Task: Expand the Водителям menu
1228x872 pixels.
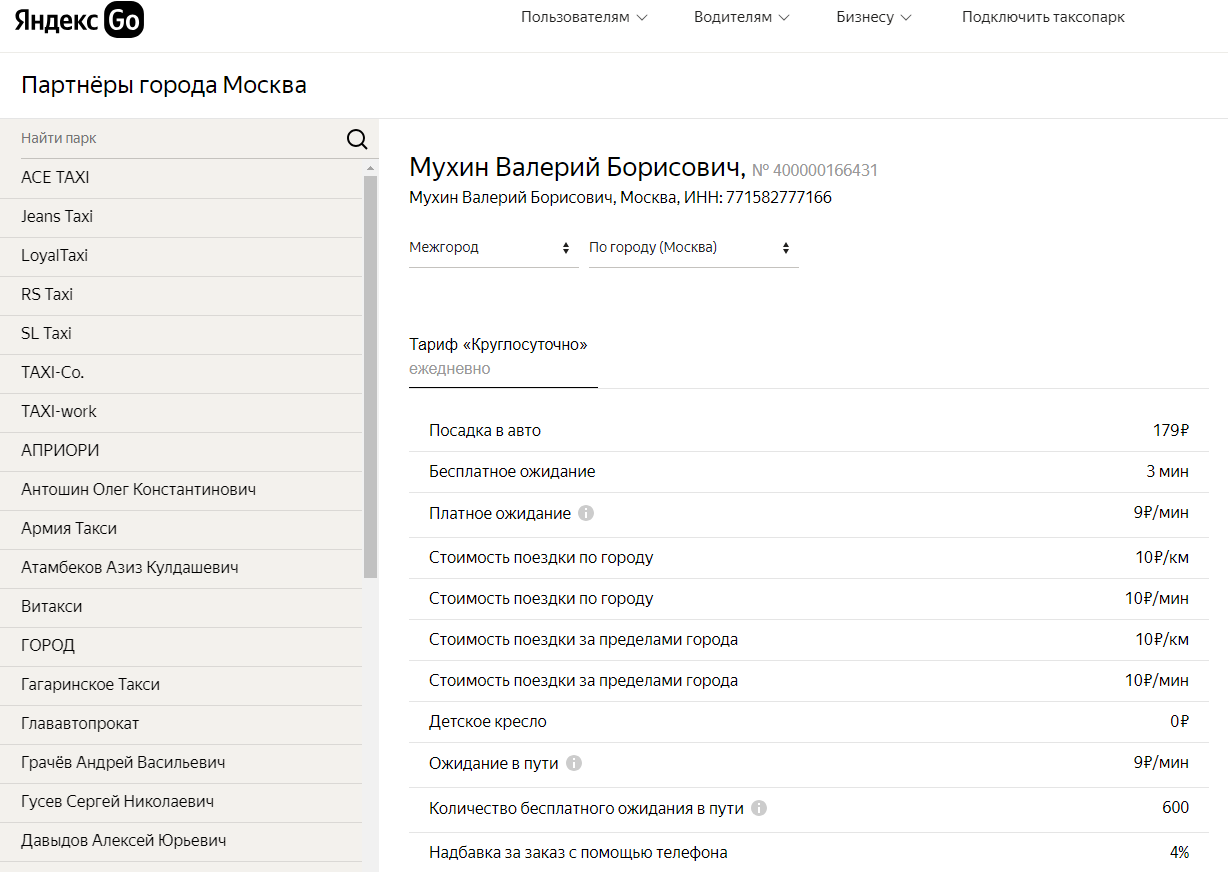Action: [742, 17]
